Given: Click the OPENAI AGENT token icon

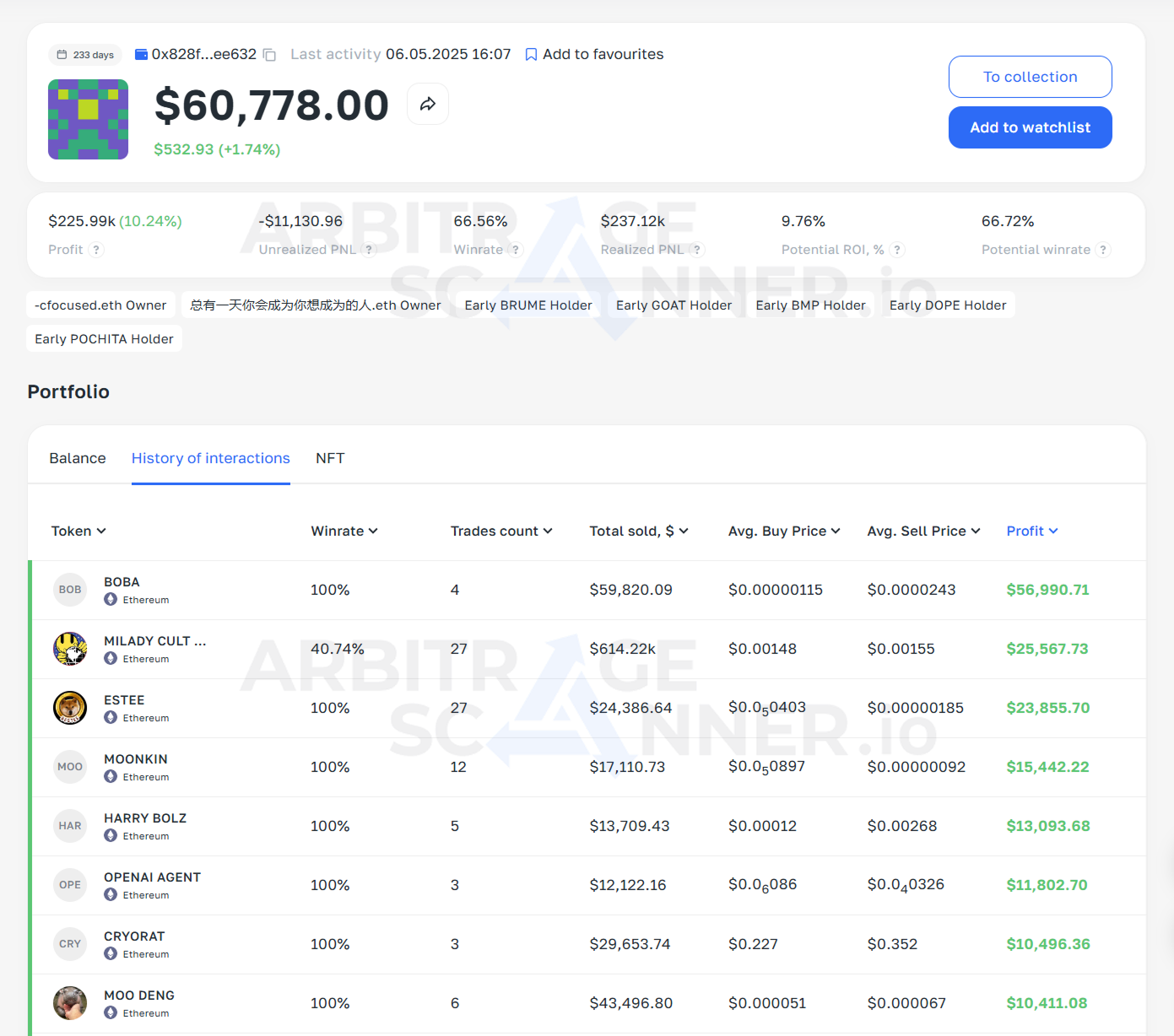Looking at the screenshot, I should click(x=70, y=885).
